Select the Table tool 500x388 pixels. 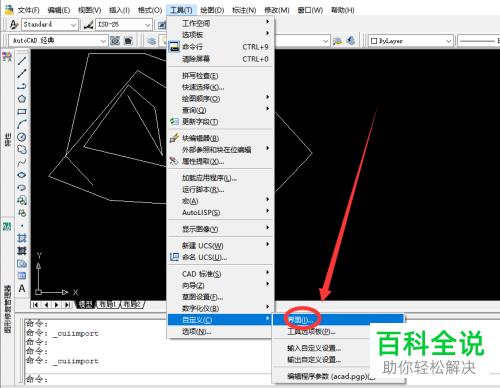click(x=22, y=276)
